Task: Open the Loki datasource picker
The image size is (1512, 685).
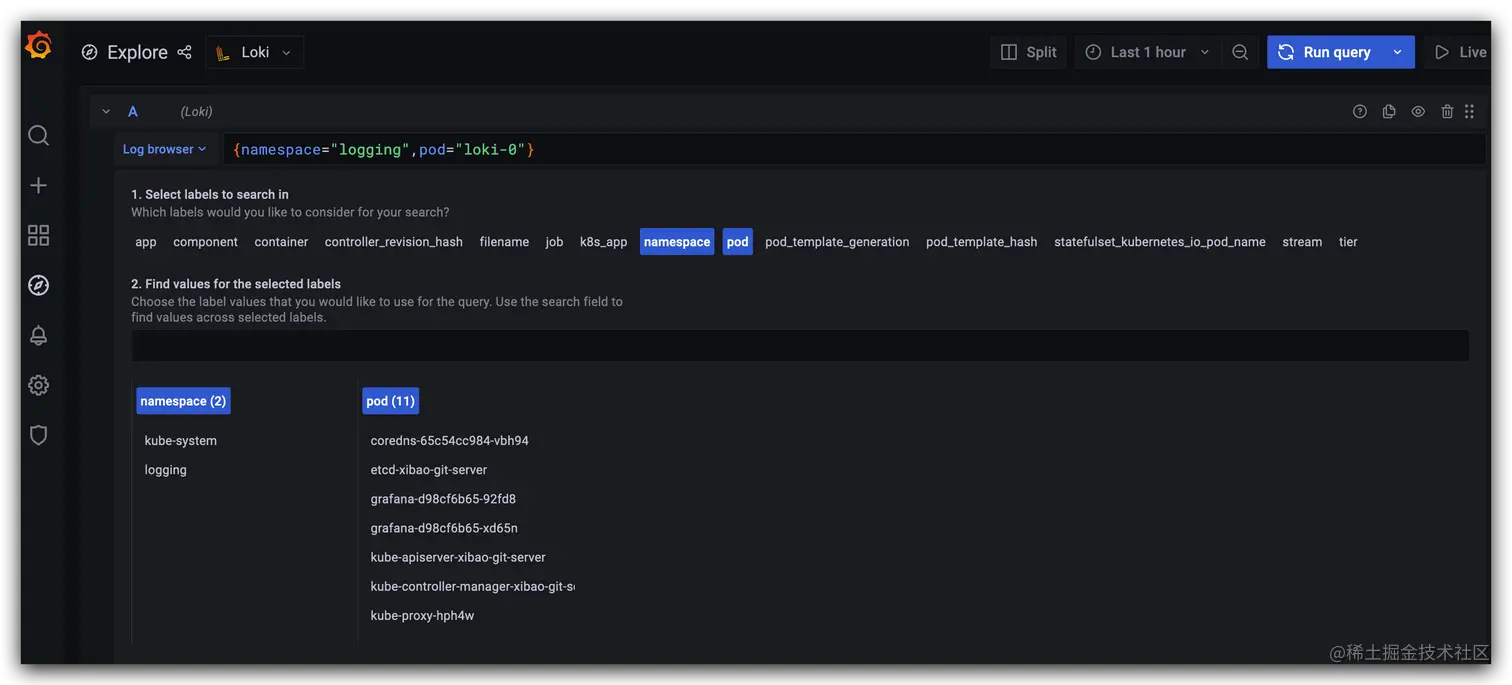Action: pyautogui.click(x=255, y=52)
